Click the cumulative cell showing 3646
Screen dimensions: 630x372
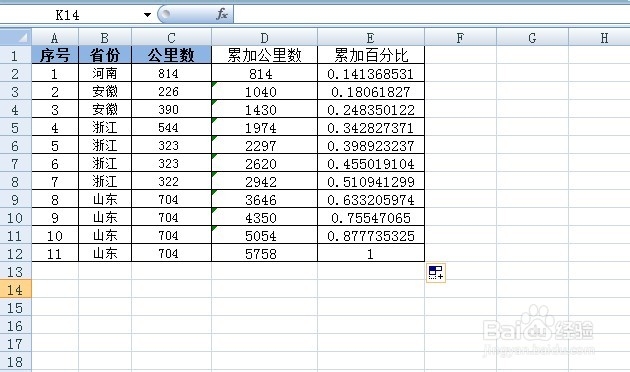(264, 199)
